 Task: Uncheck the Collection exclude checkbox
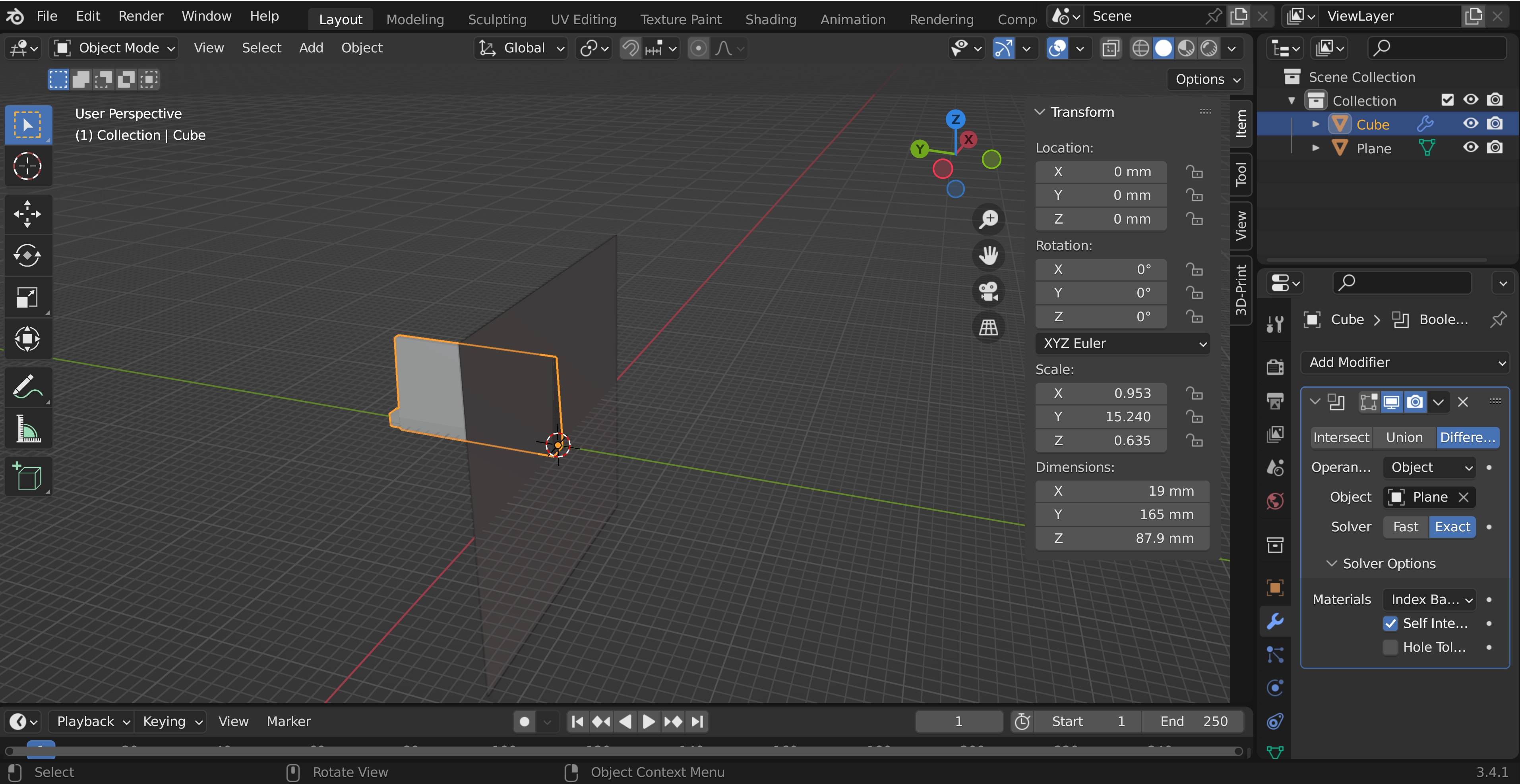pos(1447,100)
